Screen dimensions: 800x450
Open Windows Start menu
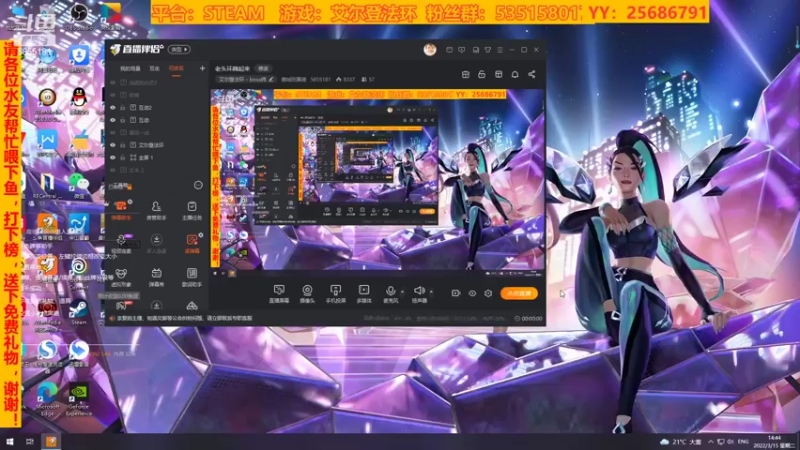(10, 441)
